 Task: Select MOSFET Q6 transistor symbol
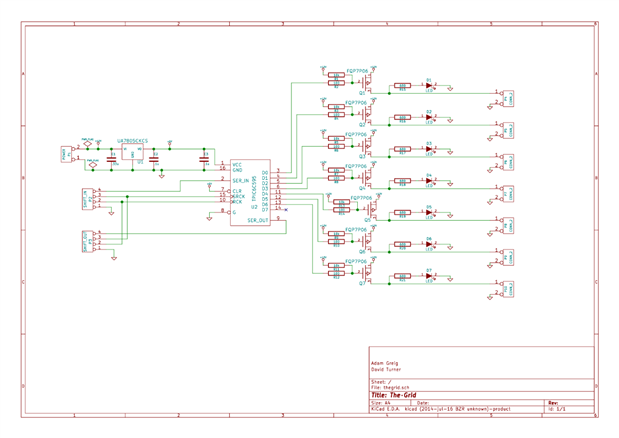pyautogui.click(x=367, y=242)
